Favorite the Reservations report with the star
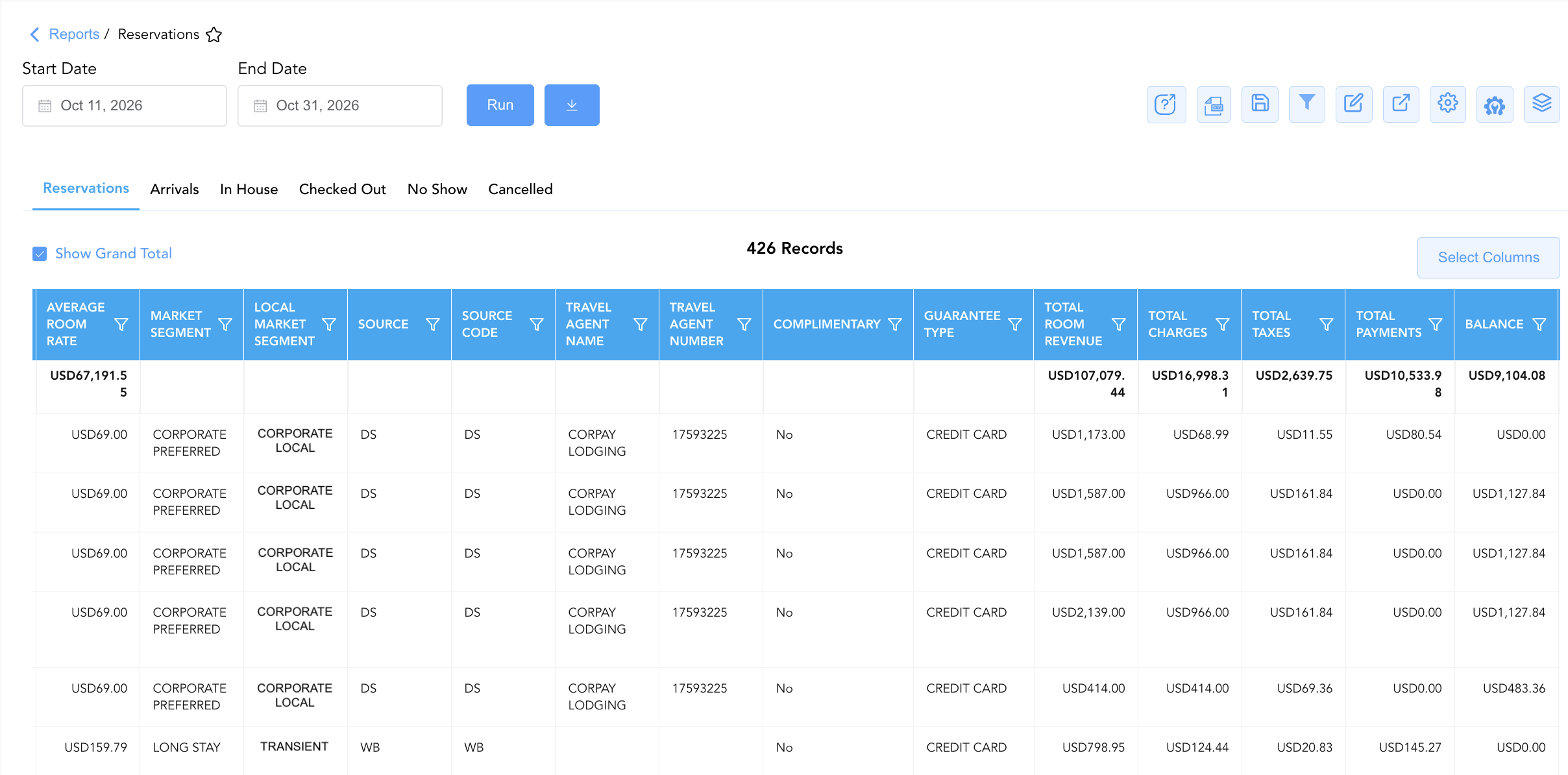1568x775 pixels. point(214,34)
